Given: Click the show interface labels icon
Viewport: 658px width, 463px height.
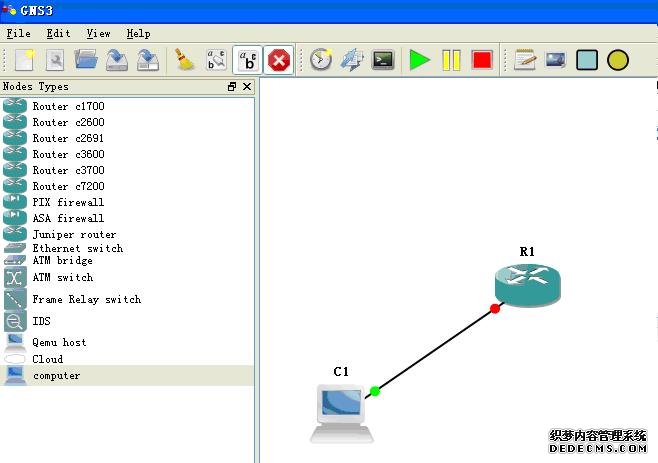Looking at the screenshot, I should click(x=216, y=60).
